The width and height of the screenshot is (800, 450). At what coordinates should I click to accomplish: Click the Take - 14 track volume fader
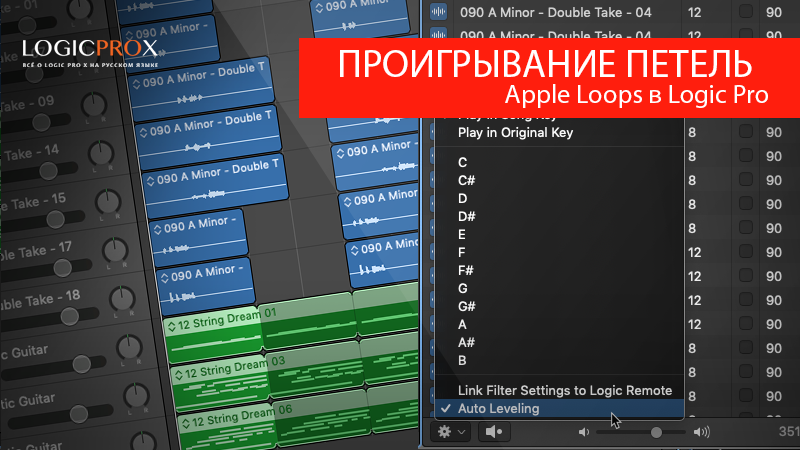tap(48, 171)
